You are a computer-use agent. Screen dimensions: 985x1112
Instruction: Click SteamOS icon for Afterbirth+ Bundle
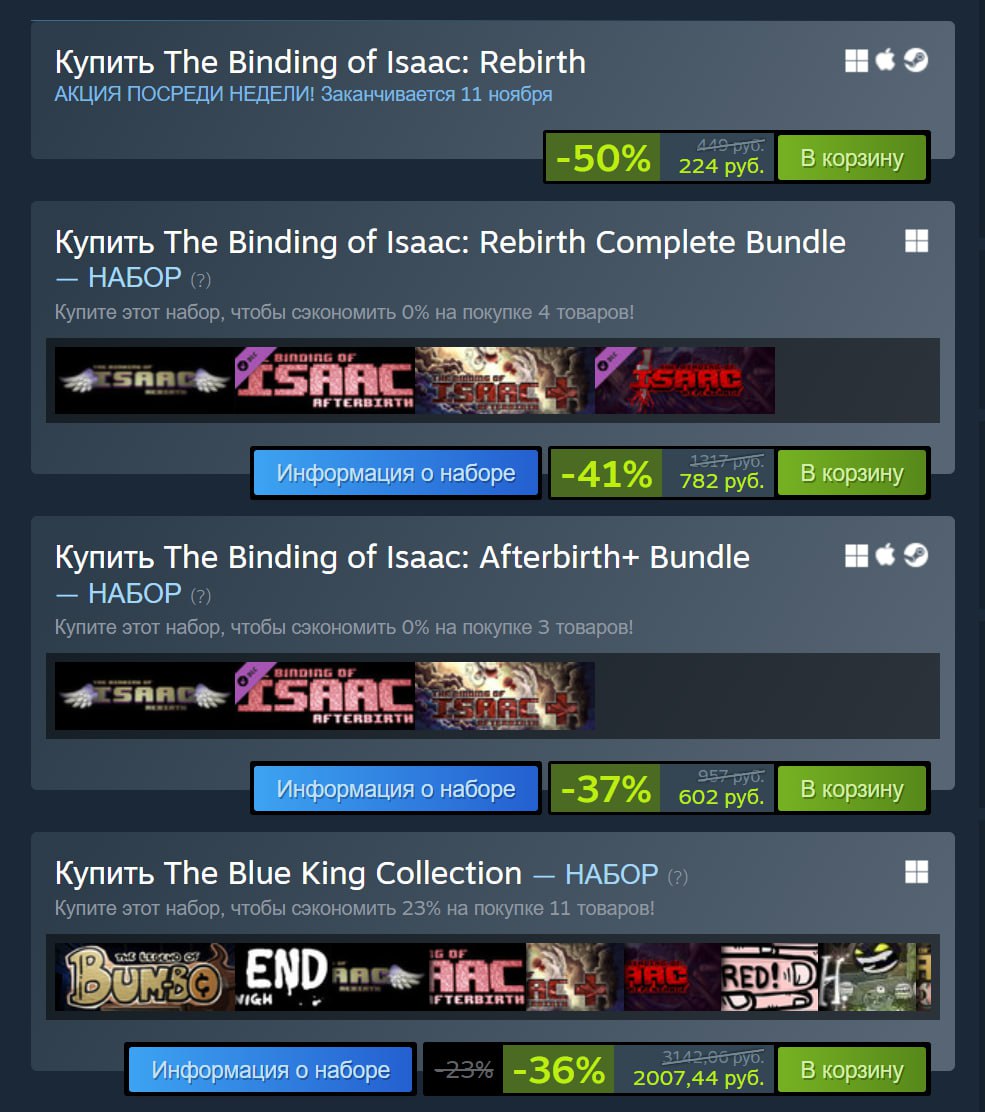(916, 555)
